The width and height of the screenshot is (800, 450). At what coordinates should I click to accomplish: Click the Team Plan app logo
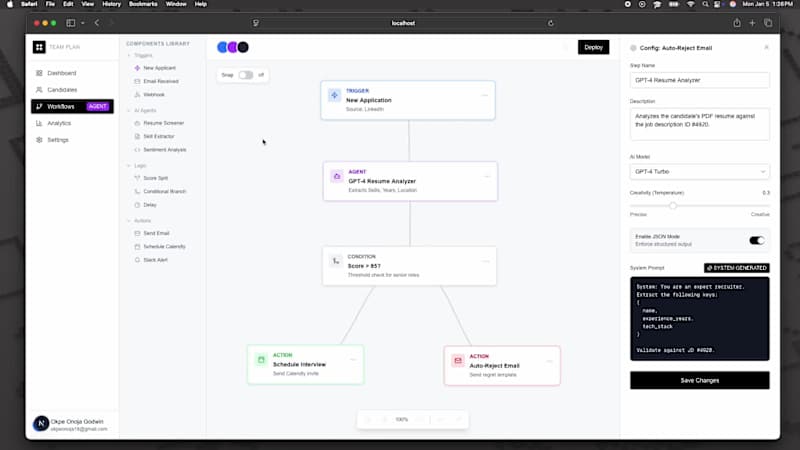(39, 47)
